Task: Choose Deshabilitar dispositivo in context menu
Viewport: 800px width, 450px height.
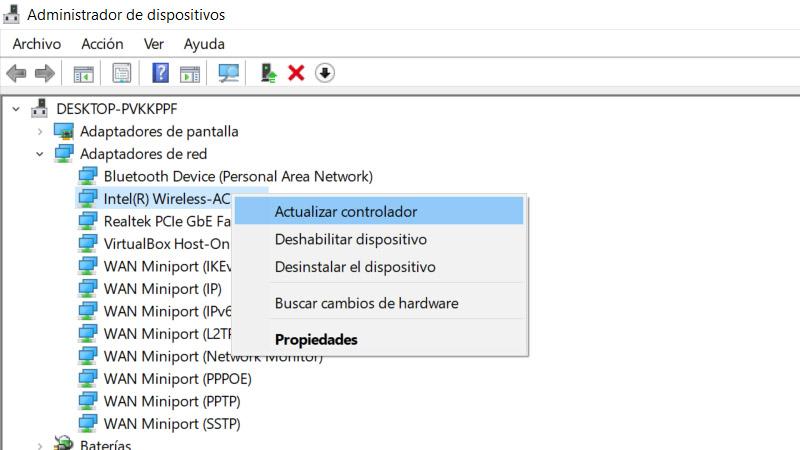Action: click(351, 240)
